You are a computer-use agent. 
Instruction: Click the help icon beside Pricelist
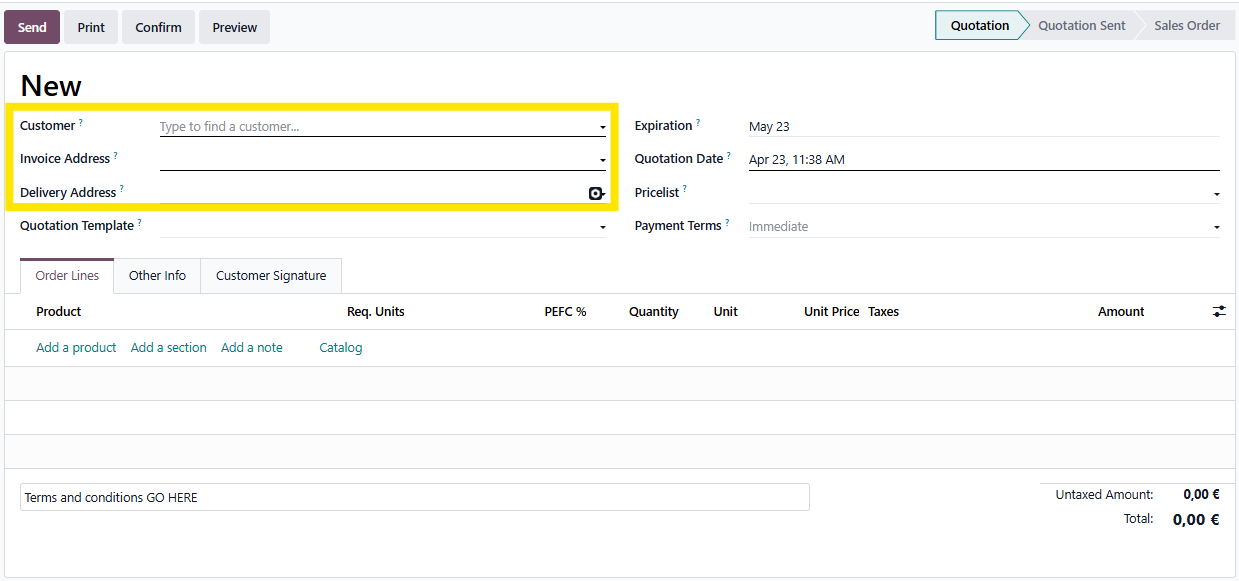coord(685,188)
